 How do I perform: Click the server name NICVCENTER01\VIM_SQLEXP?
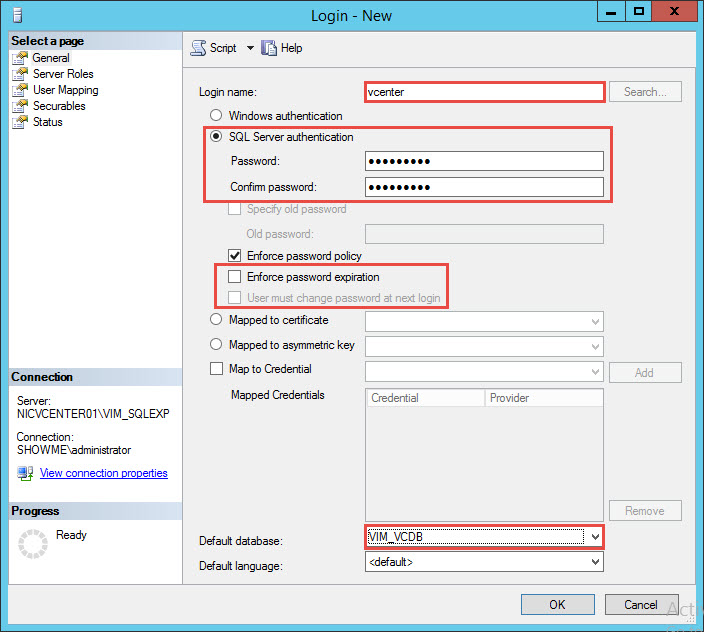coord(93,414)
